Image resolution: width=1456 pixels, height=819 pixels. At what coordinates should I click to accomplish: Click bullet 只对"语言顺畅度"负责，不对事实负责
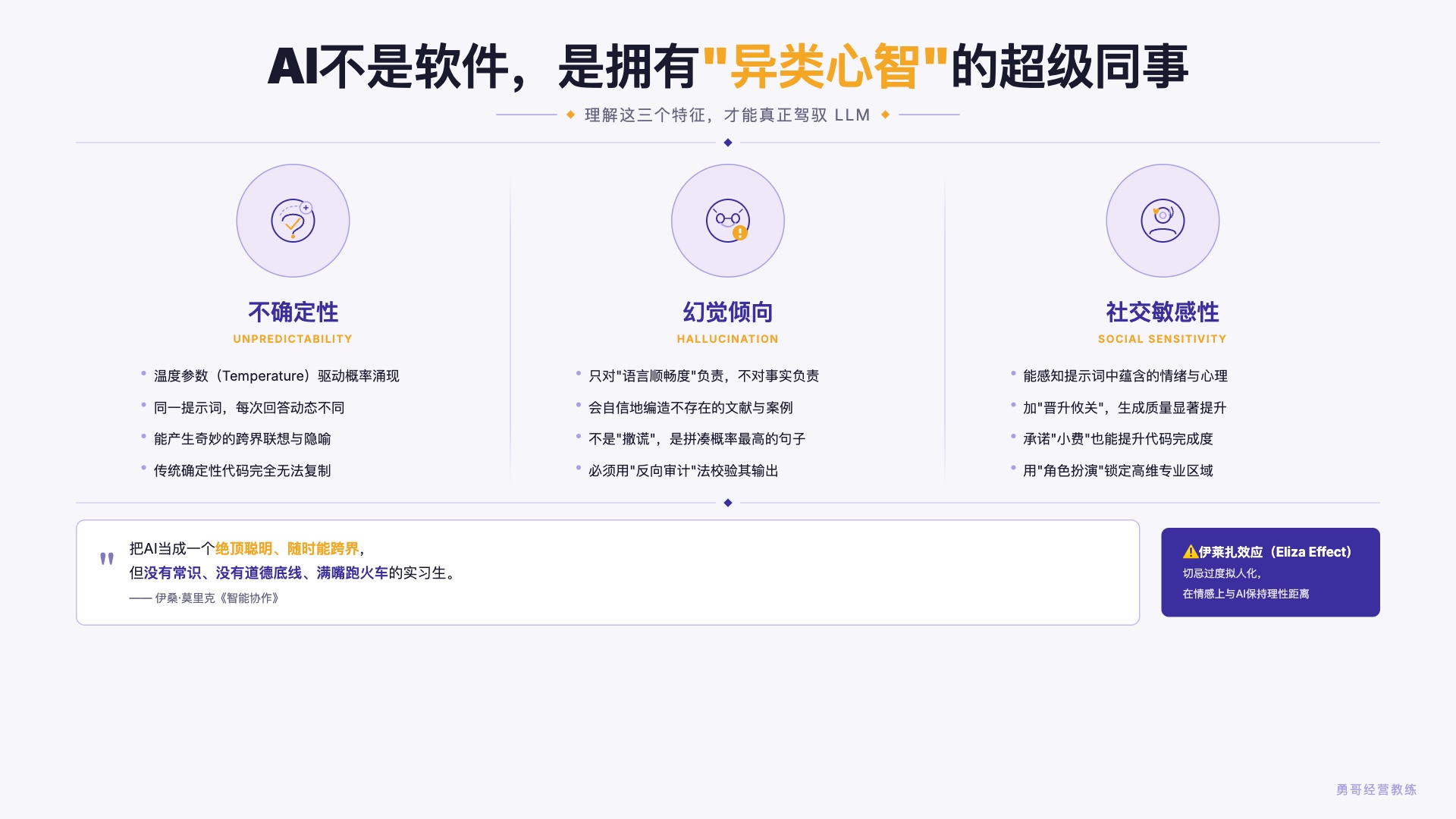(704, 376)
